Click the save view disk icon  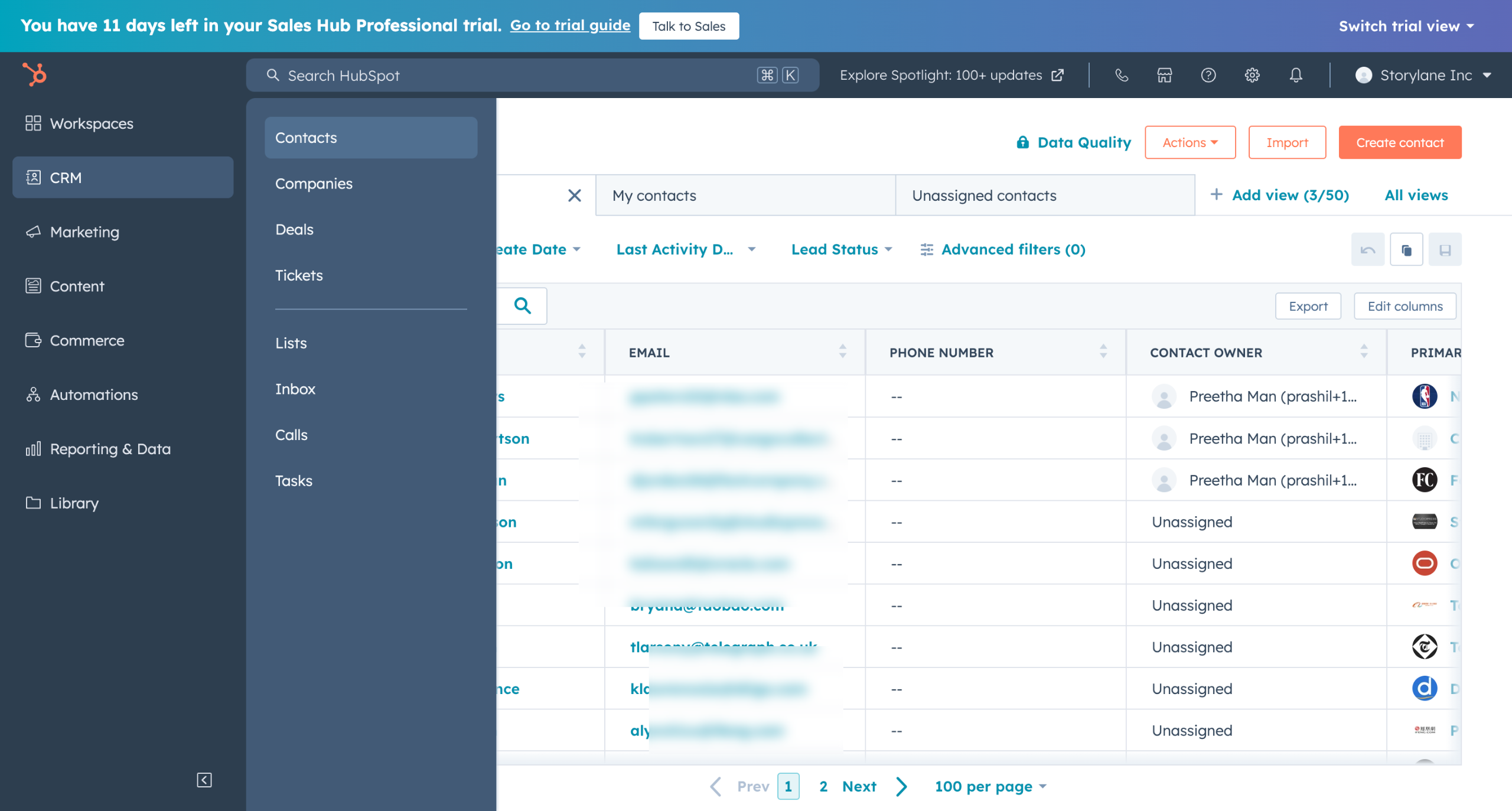(1445, 250)
